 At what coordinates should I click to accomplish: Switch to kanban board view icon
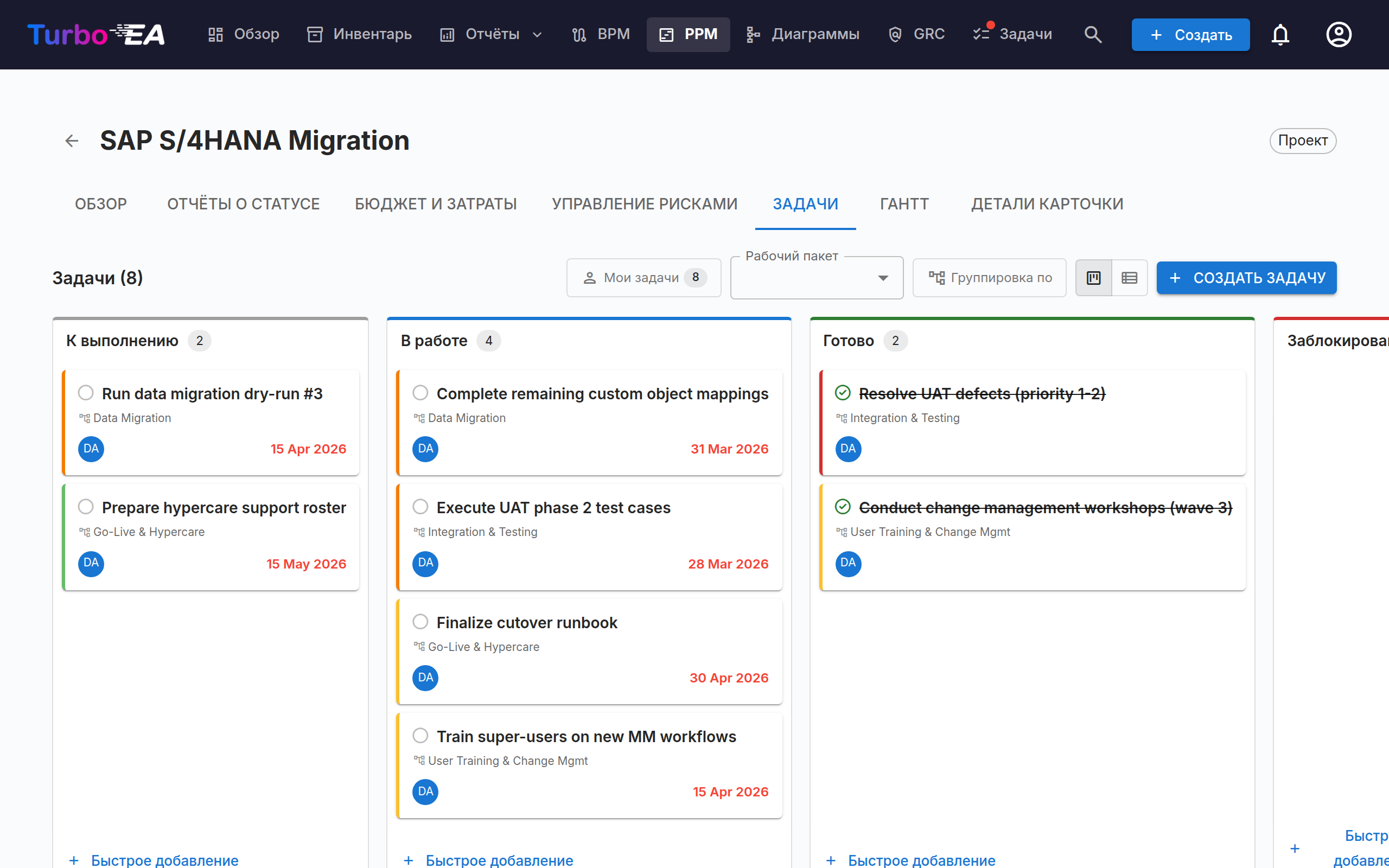point(1093,278)
